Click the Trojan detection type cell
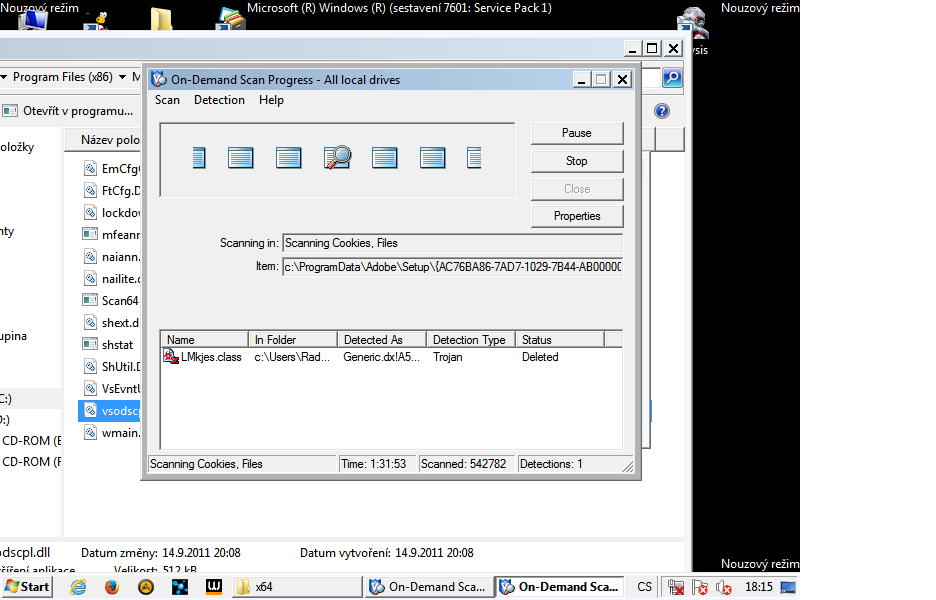The width and height of the screenshot is (936, 600). 448,357
